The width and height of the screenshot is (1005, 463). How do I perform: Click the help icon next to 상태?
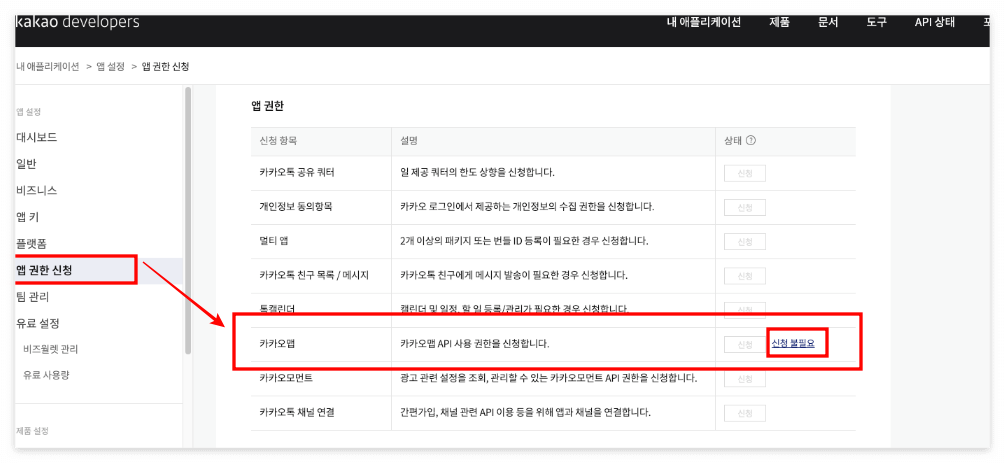coord(752,140)
